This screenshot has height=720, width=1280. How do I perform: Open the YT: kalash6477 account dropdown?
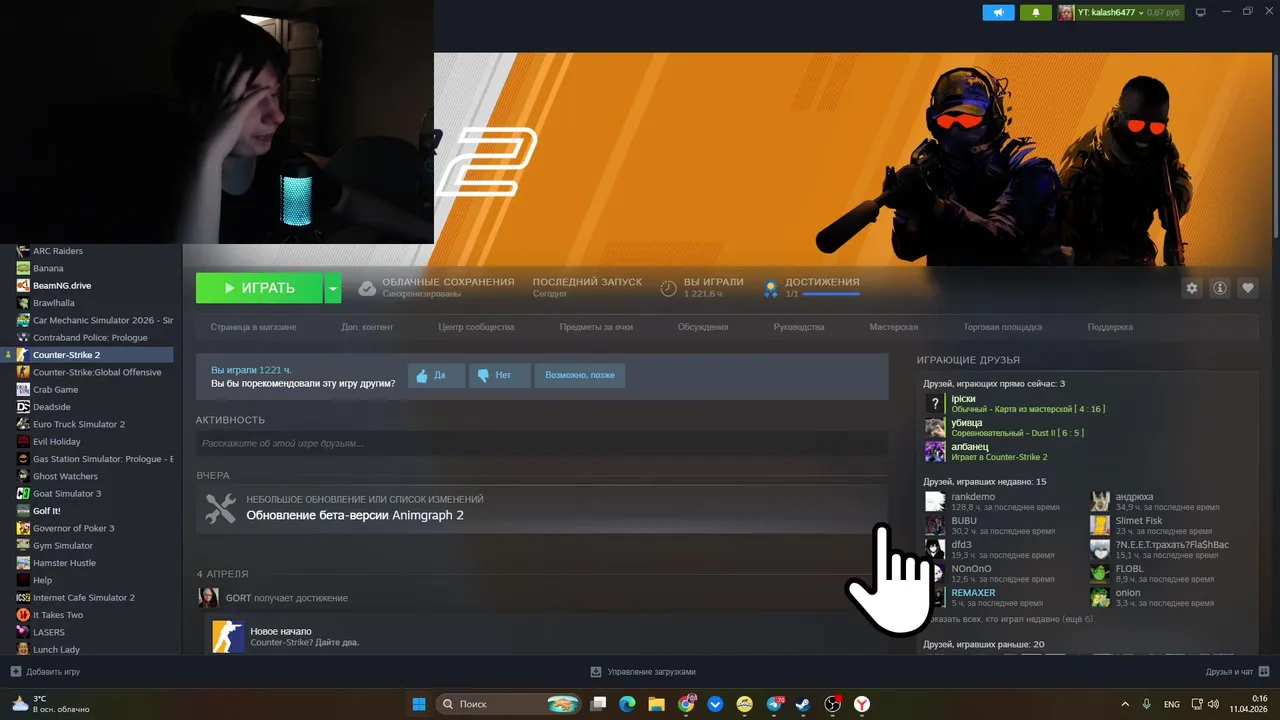[x=1121, y=12]
